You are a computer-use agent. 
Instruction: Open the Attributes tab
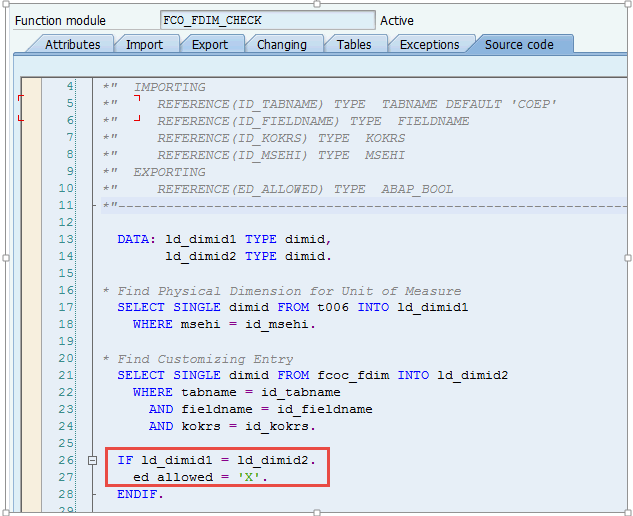[72, 44]
